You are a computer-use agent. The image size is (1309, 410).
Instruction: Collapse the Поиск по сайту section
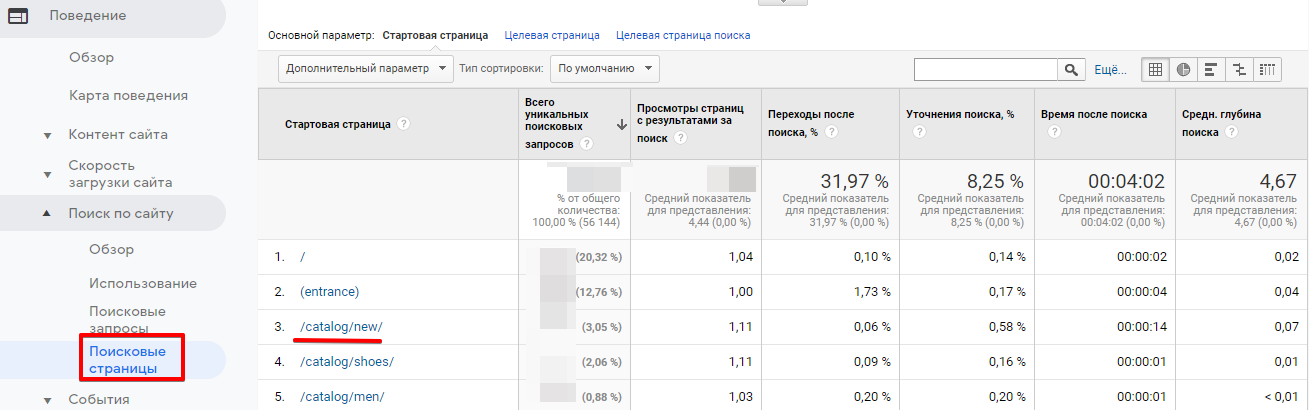coord(47,213)
